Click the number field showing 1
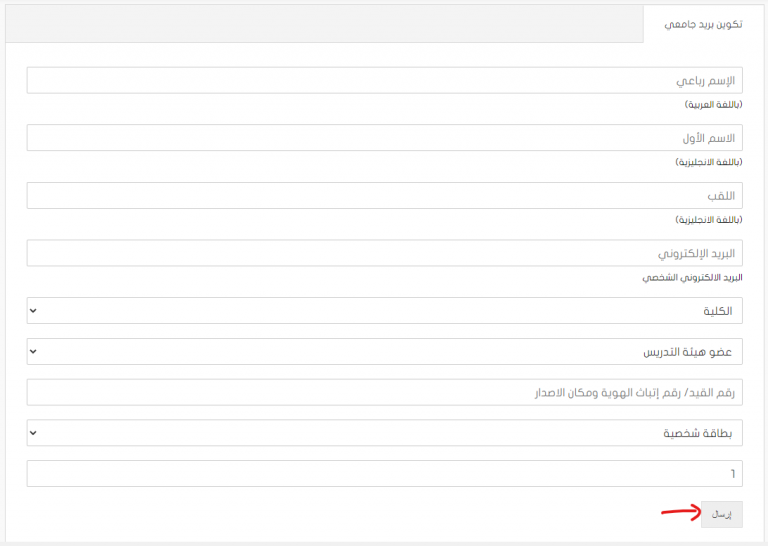768x546 pixels. (384, 473)
